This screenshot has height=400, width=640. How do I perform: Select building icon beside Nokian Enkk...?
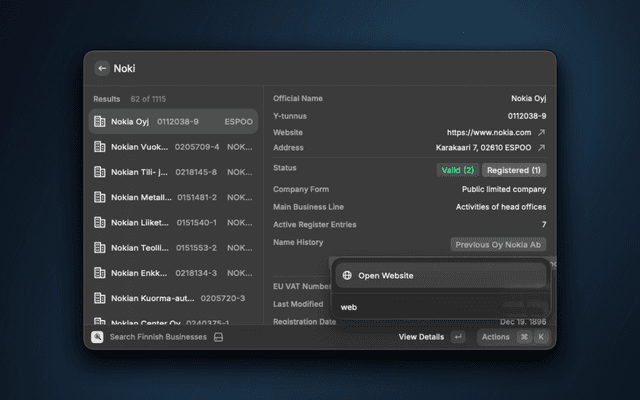pos(100,273)
